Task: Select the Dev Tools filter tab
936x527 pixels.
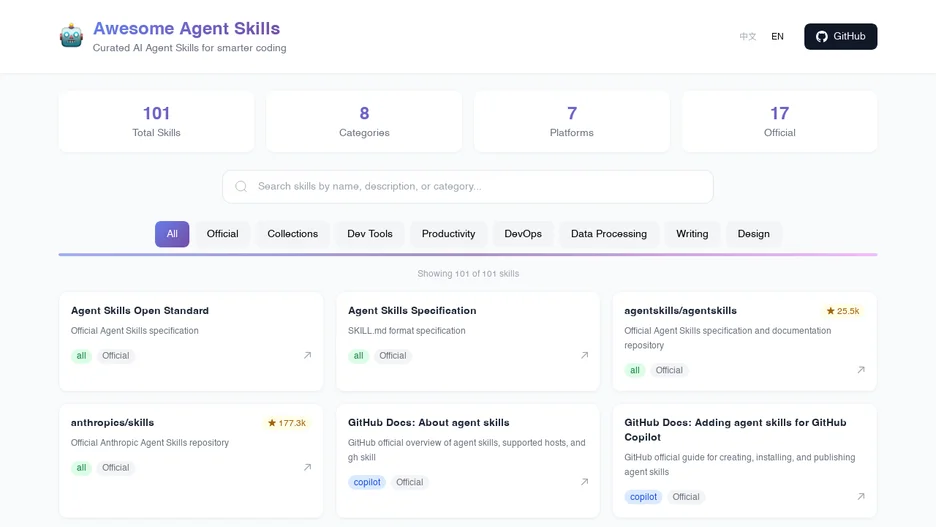Action: [370, 234]
